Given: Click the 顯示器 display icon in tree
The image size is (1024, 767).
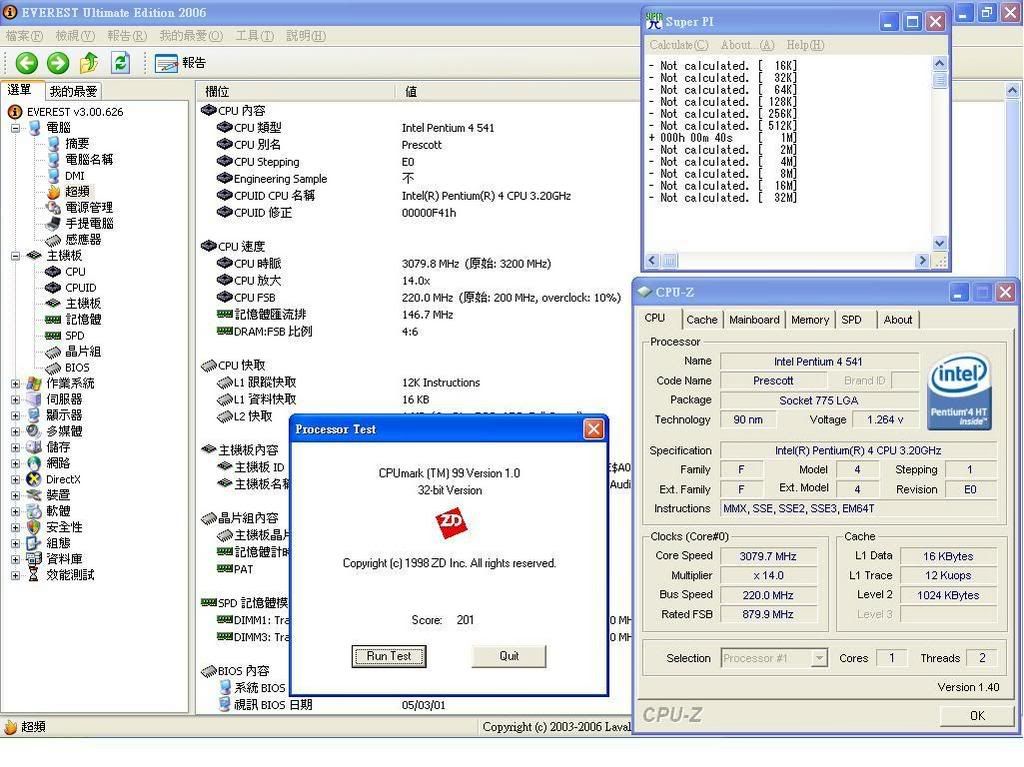Looking at the screenshot, I should pyautogui.click(x=34, y=415).
